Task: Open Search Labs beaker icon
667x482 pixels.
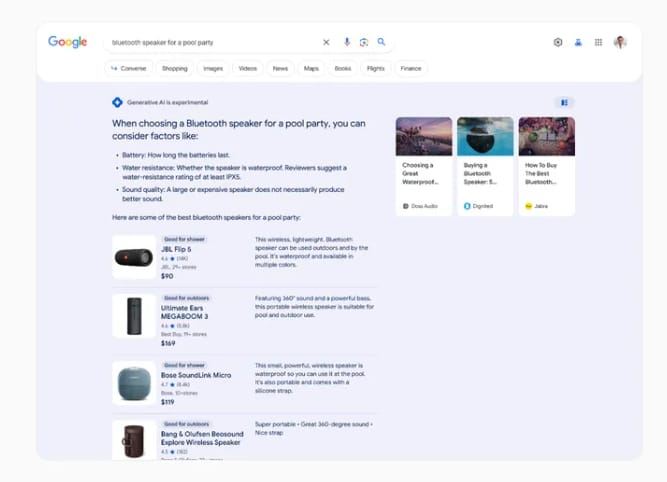Action: [x=578, y=42]
